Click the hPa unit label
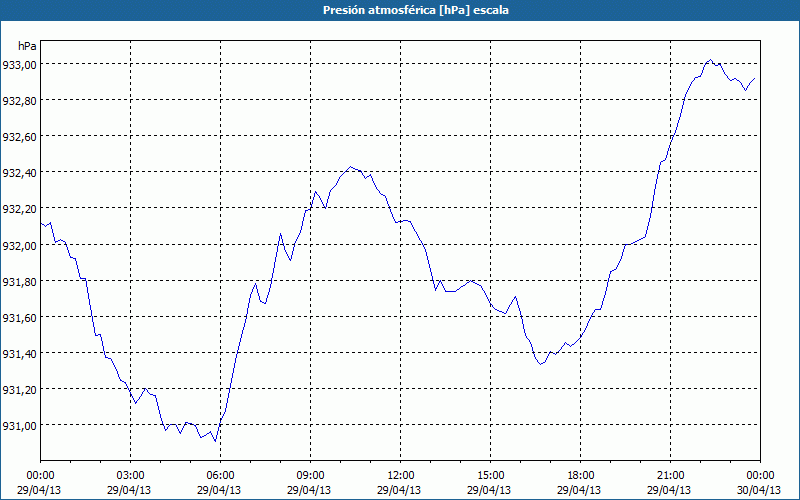 tap(27, 46)
